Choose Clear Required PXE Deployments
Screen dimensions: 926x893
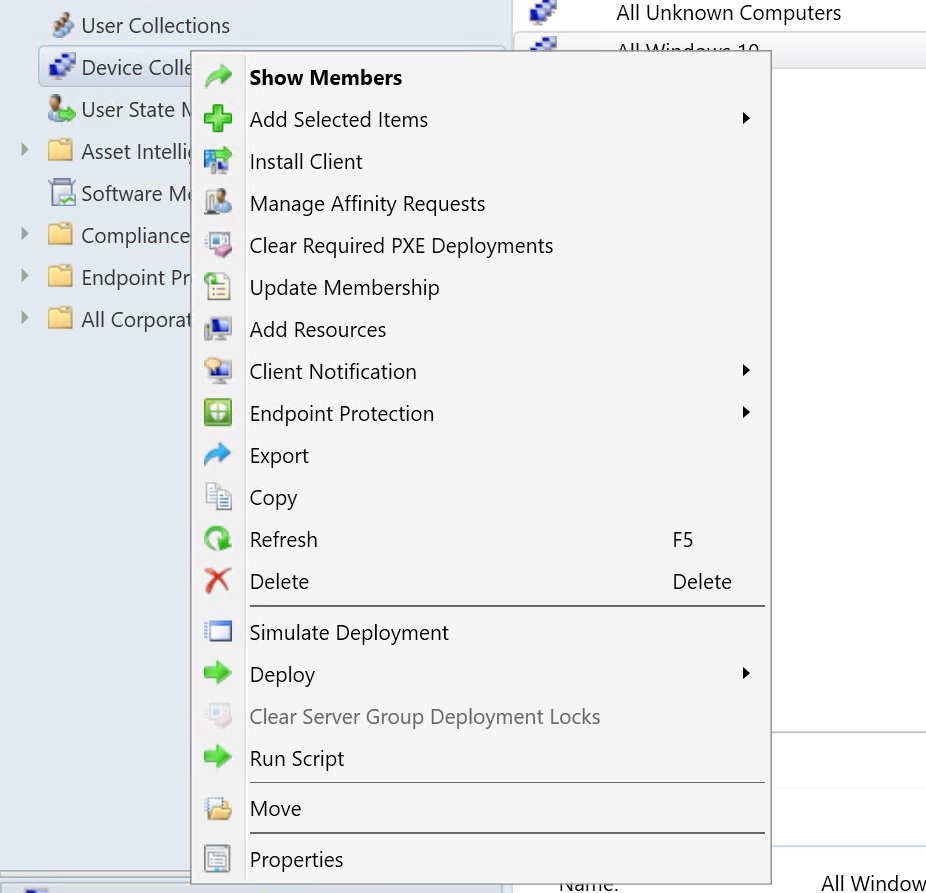point(401,246)
